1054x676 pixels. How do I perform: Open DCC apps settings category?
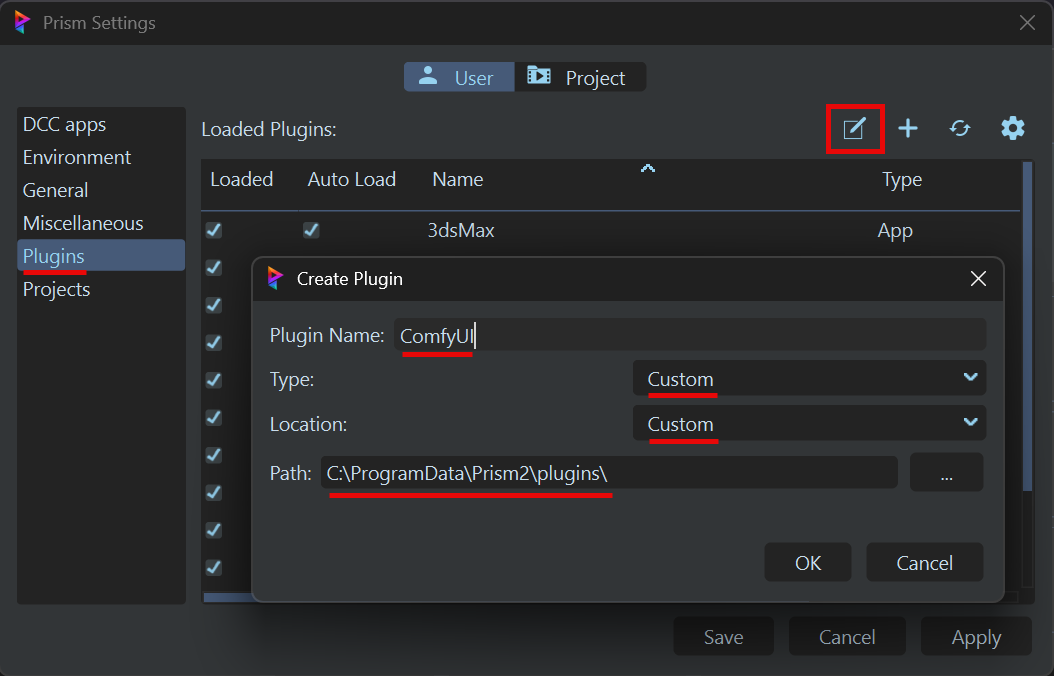tap(65, 124)
